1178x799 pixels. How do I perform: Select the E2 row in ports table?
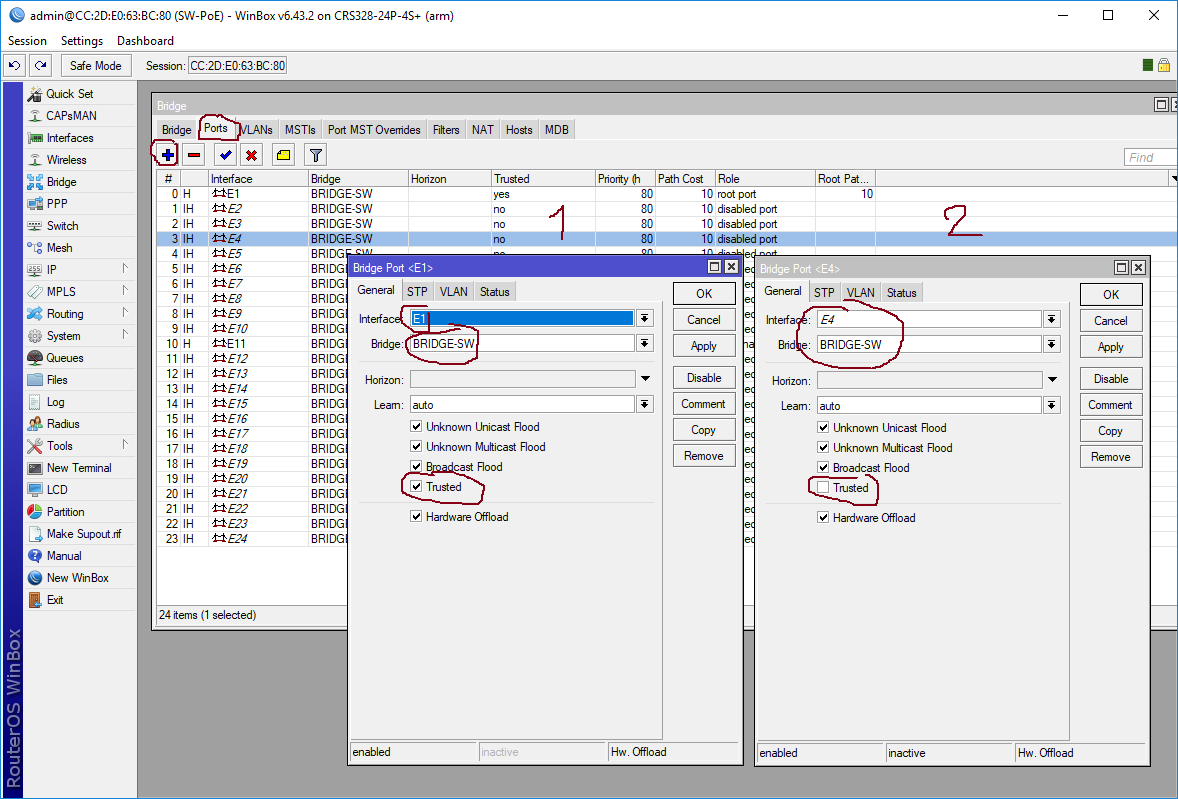coord(666,209)
